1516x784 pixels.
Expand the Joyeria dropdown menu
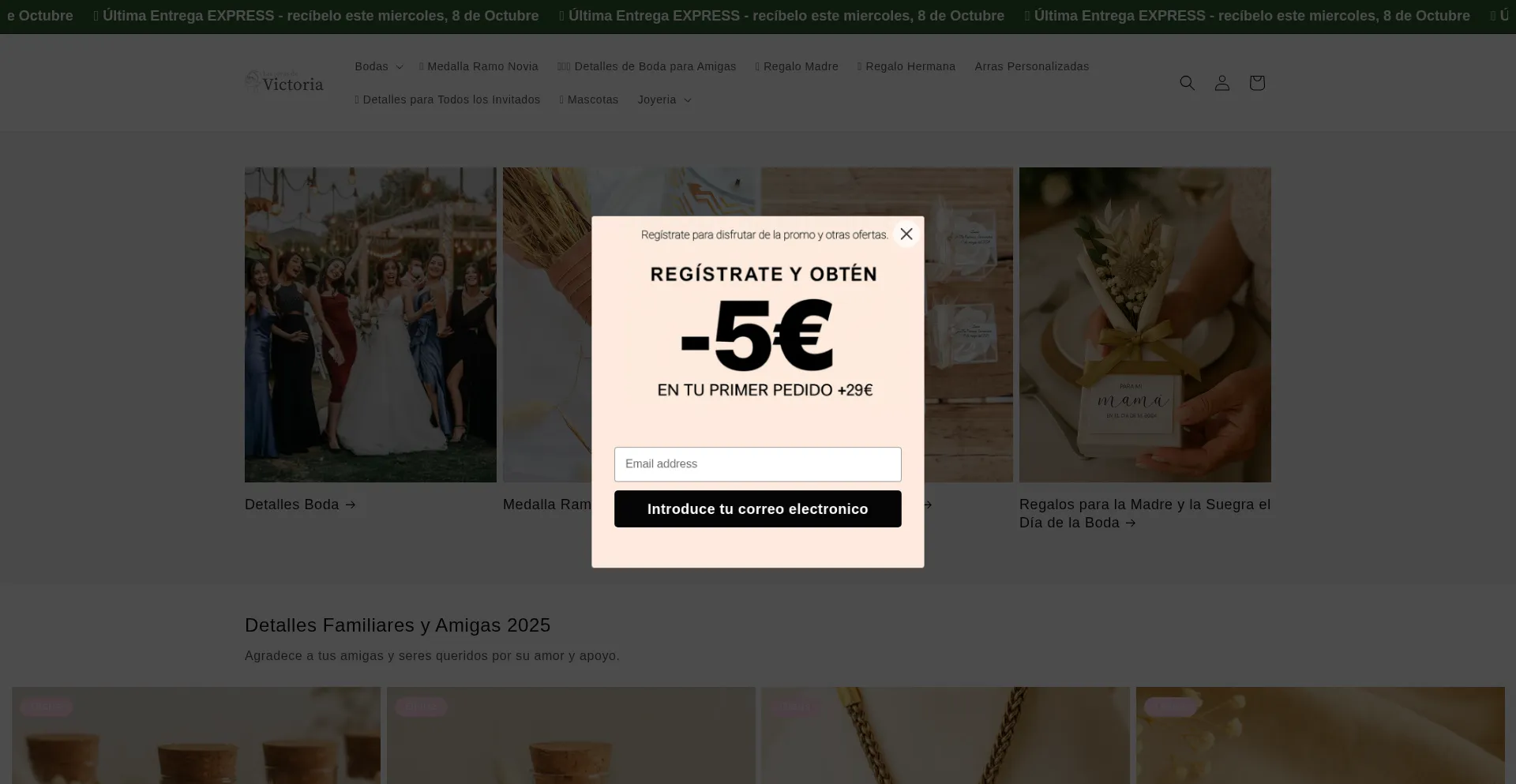(664, 99)
